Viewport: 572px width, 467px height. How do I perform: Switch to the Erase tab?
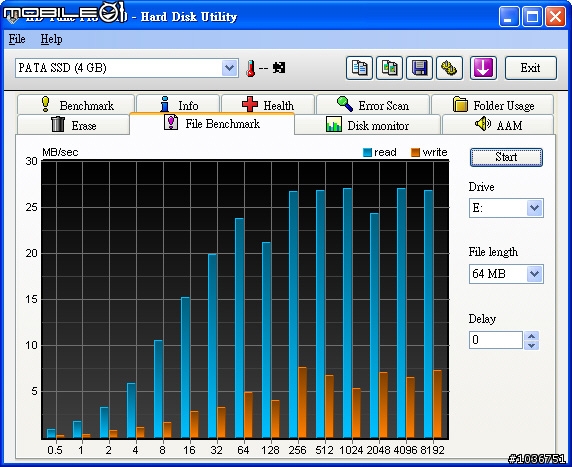(73, 125)
